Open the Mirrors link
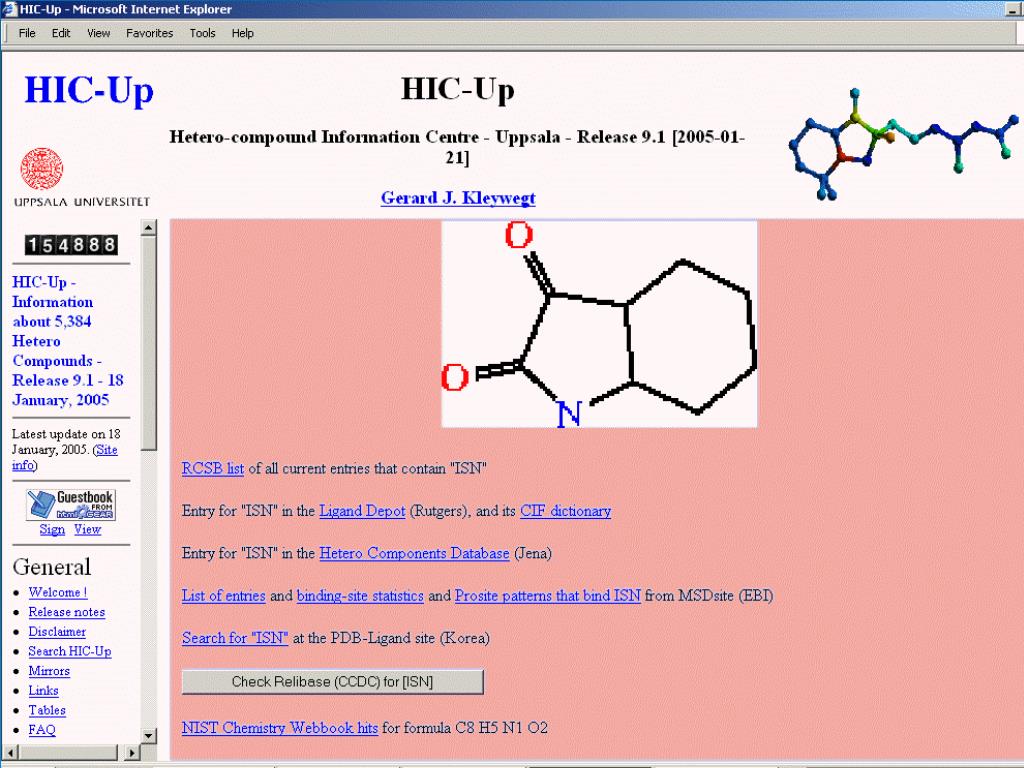This screenshot has width=1024, height=768. coord(49,671)
